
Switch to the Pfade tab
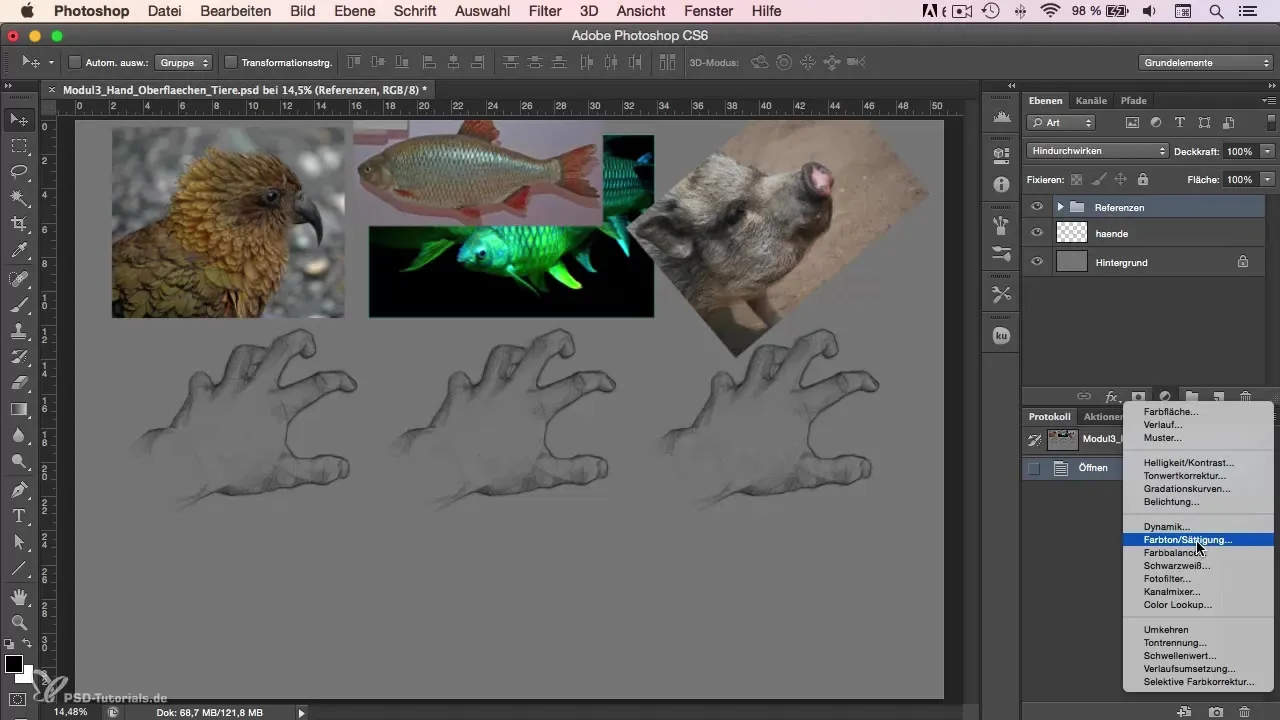tap(1133, 100)
